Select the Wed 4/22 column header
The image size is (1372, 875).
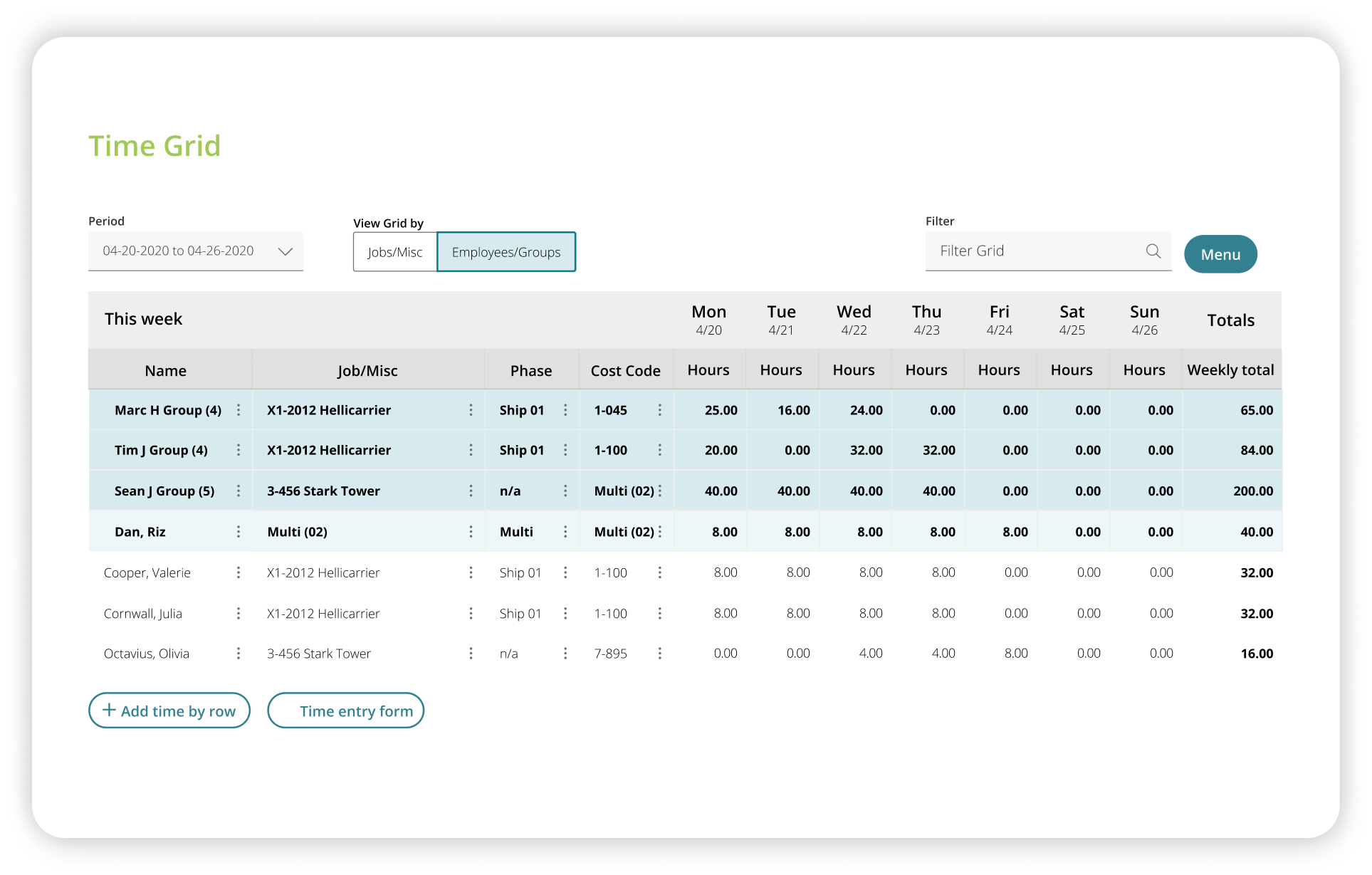[854, 319]
